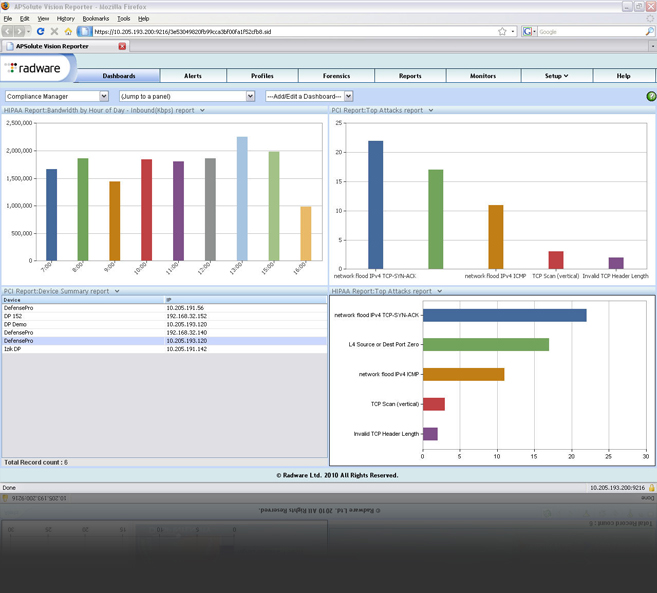Click the 13:00 light blue bandwidth bar
Viewport: 657px width, 593px height.
point(242,199)
